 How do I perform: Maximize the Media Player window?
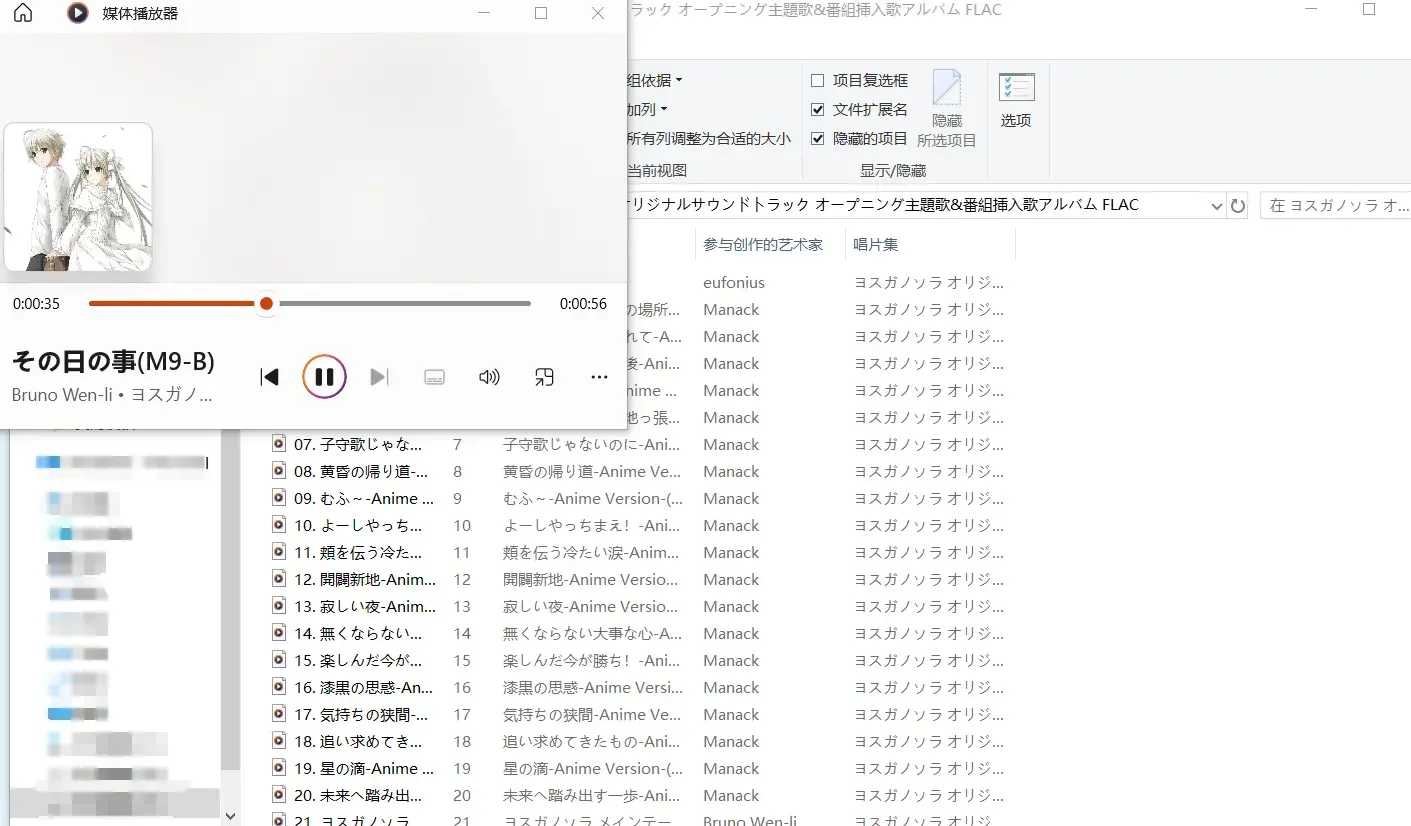541,13
